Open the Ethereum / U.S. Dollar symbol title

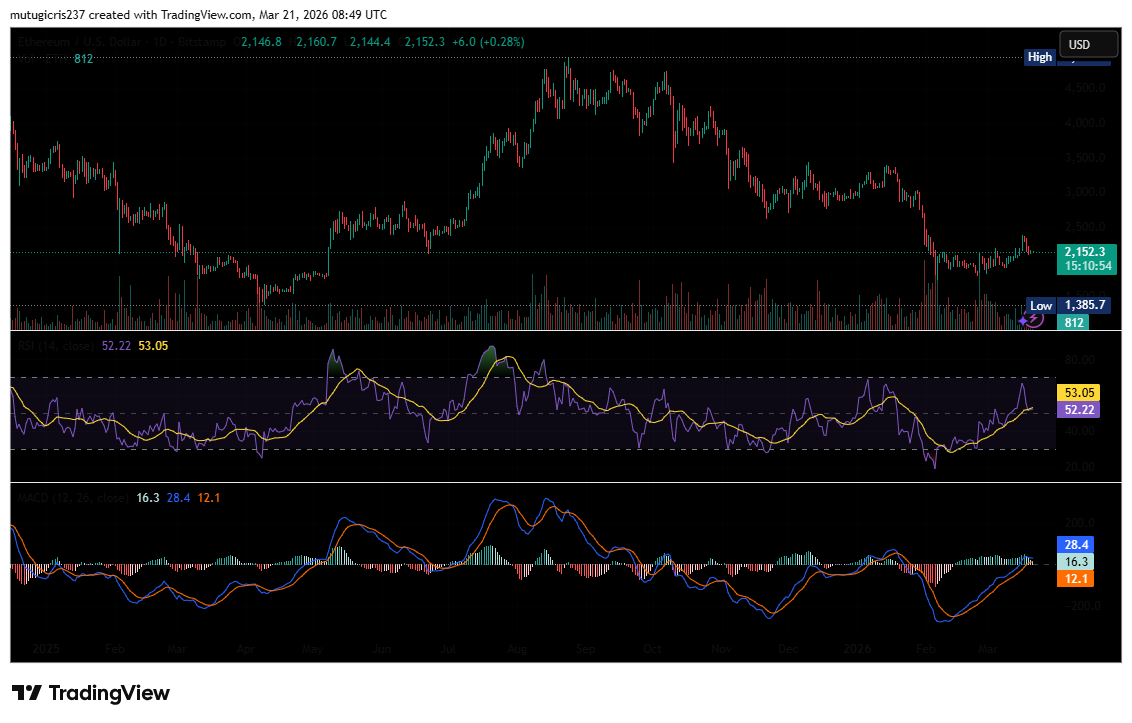coord(121,42)
